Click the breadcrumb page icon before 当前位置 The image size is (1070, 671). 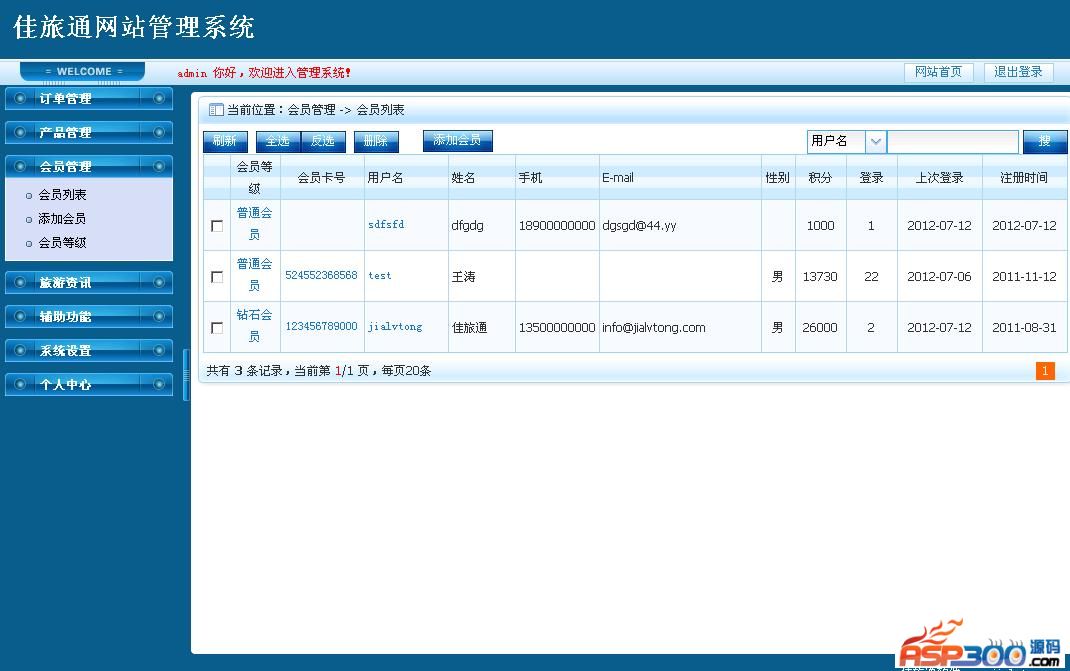click(216, 109)
